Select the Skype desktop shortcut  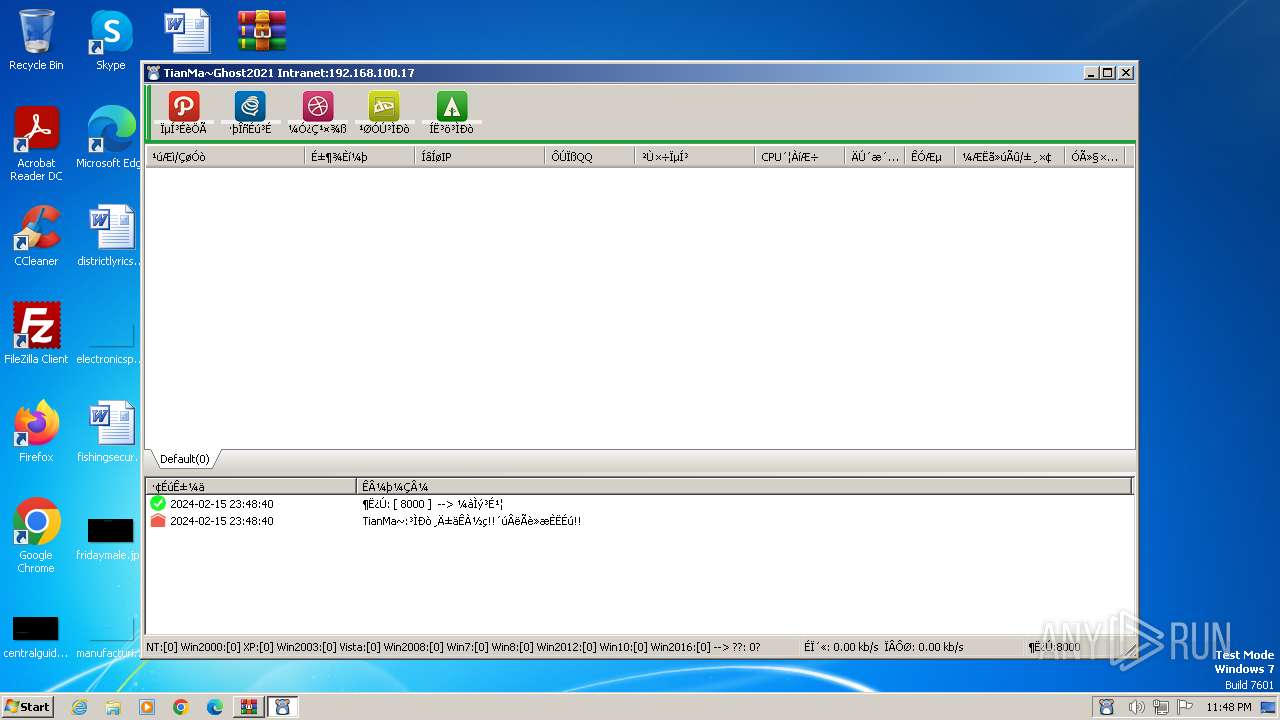point(111,40)
